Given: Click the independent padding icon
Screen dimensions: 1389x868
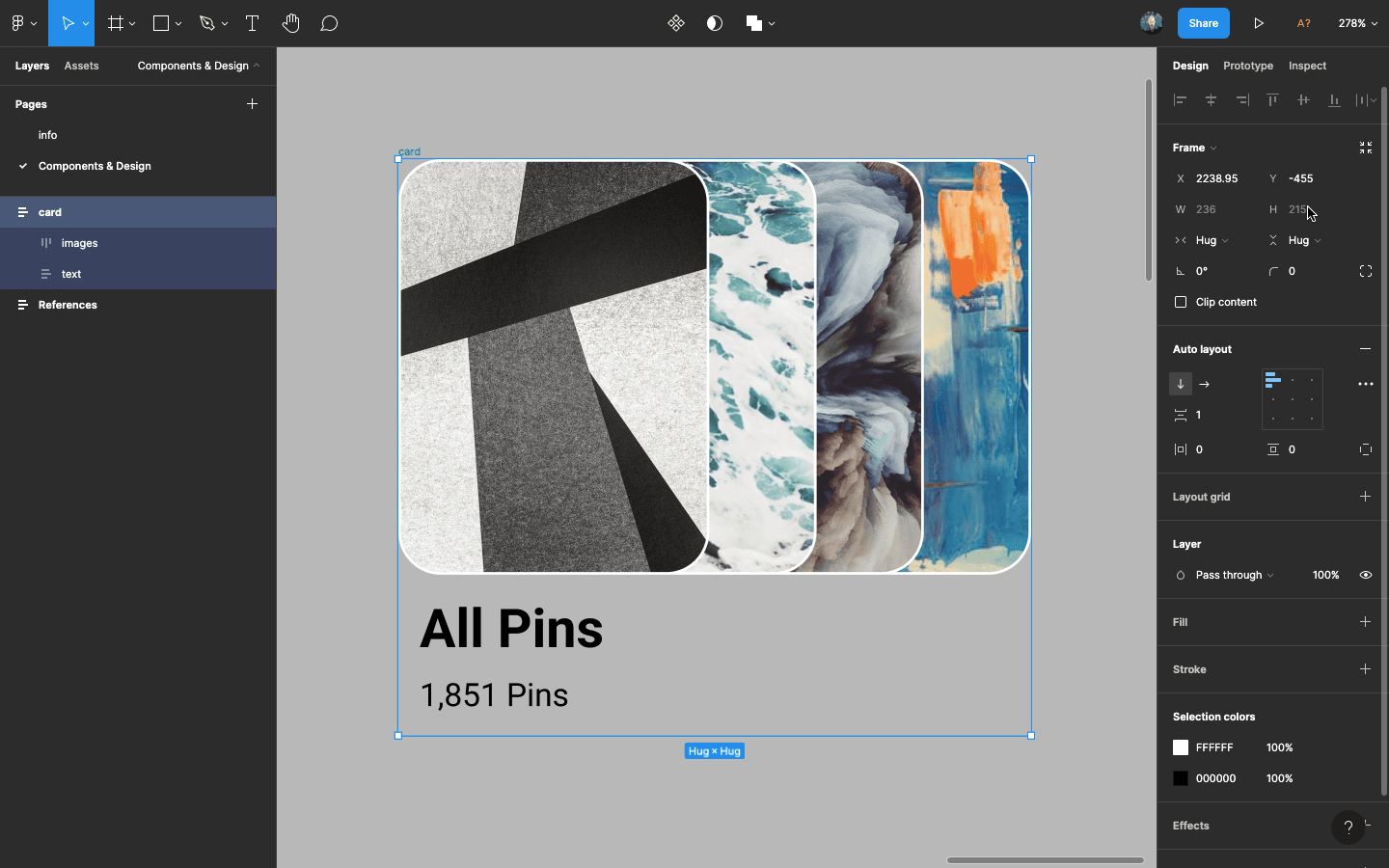Looking at the screenshot, I should pyautogui.click(x=1366, y=449).
